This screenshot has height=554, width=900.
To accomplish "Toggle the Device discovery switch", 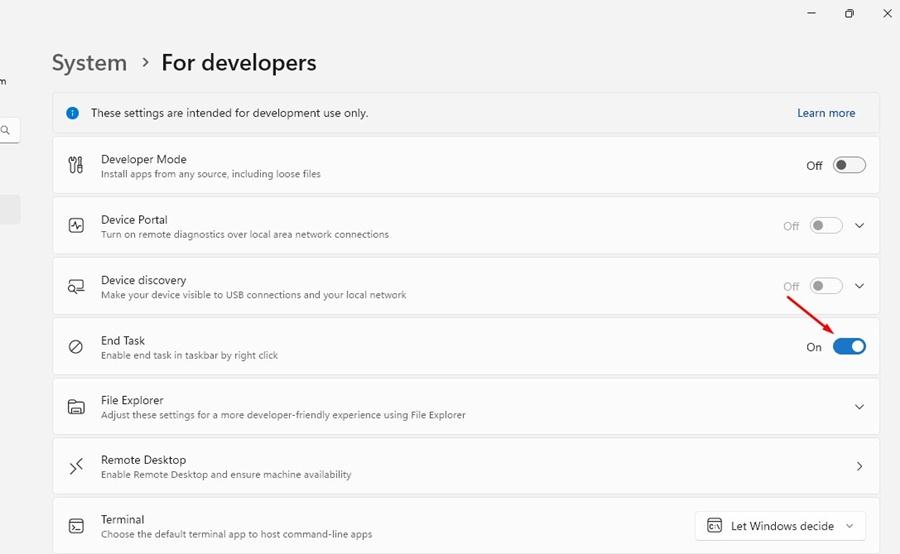I will 826,286.
